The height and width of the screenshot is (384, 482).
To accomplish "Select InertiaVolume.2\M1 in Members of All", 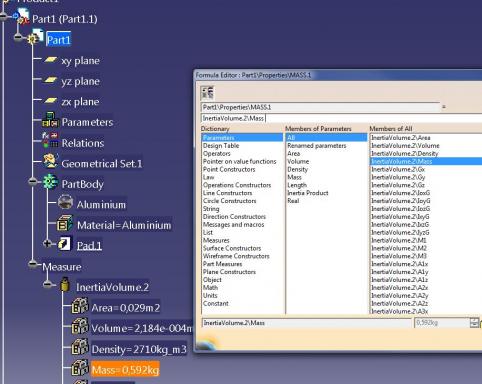I will coord(399,240).
